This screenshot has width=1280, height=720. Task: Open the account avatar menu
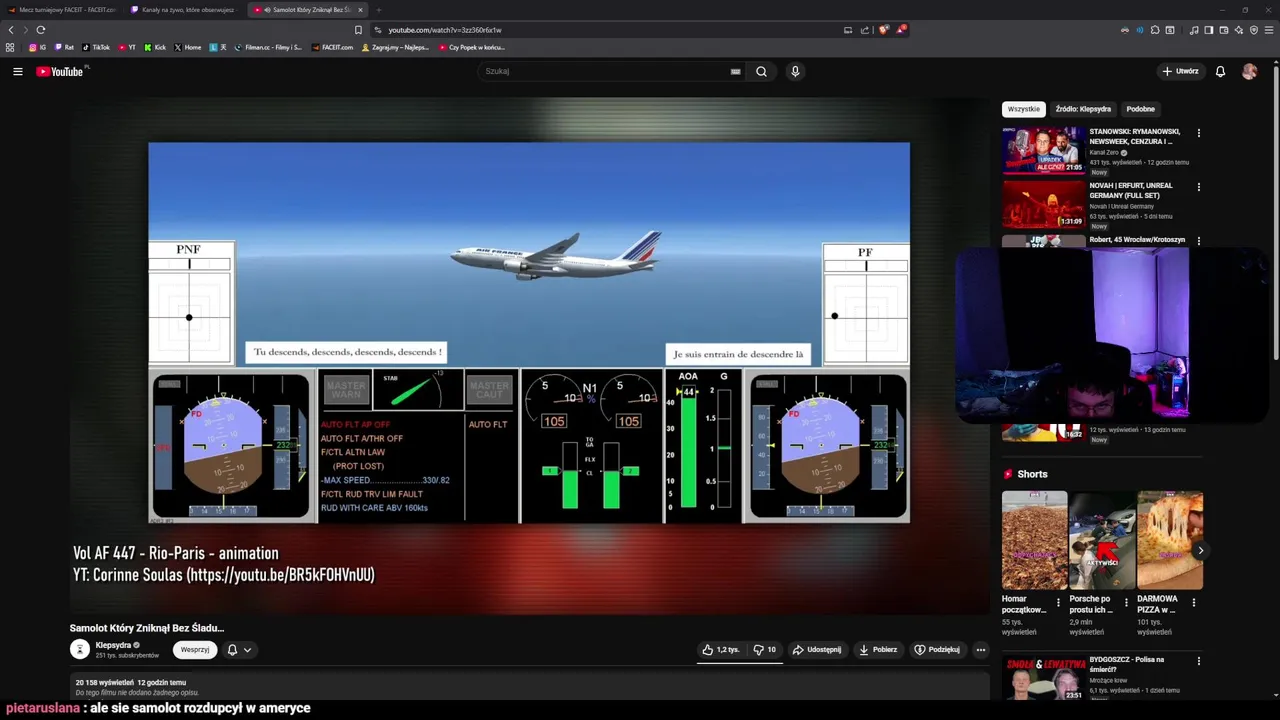[x=1249, y=71]
